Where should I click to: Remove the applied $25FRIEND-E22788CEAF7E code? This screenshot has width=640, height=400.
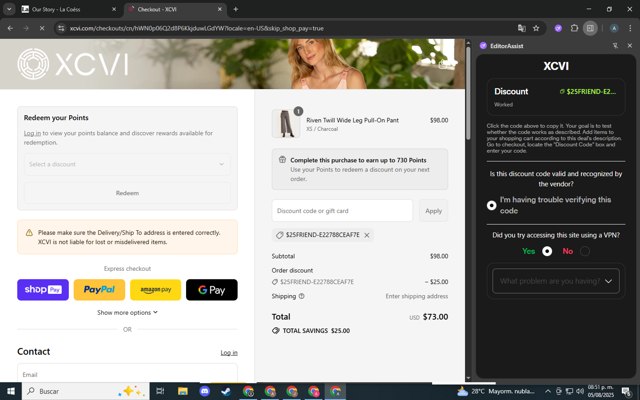point(367,235)
